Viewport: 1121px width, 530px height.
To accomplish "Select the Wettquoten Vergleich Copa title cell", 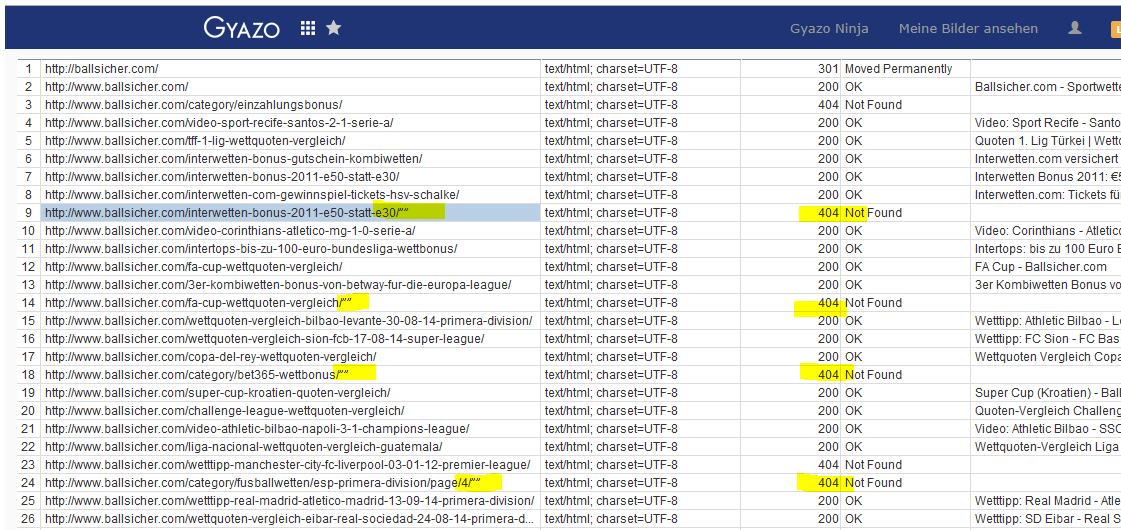I will tap(1047, 356).
